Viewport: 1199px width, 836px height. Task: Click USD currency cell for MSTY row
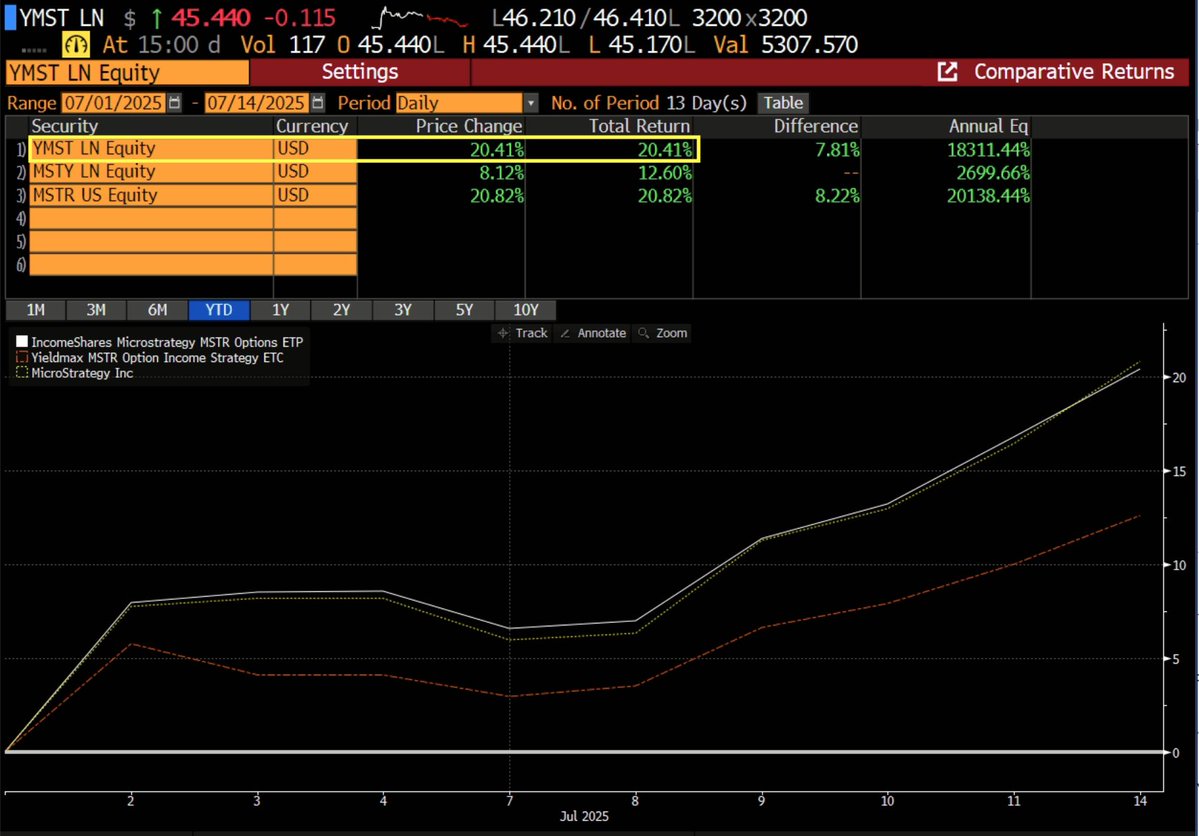(x=315, y=172)
